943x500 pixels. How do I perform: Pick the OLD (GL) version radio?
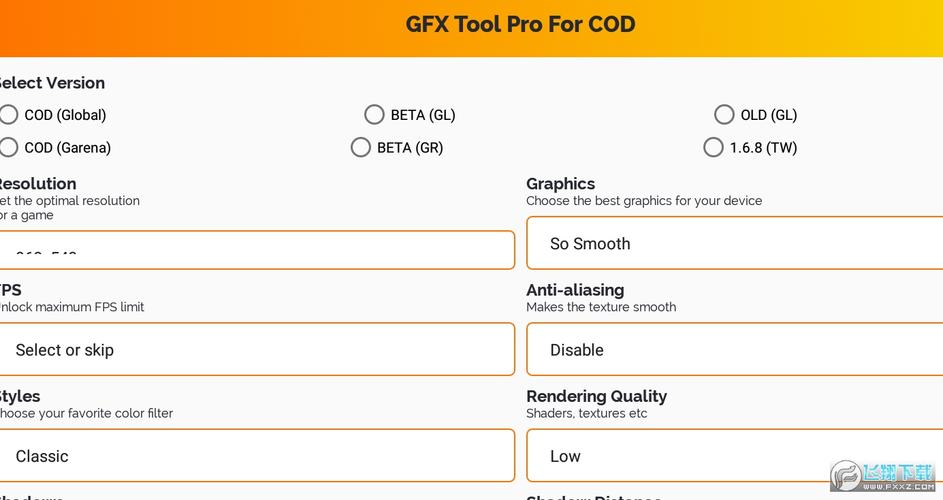[724, 114]
